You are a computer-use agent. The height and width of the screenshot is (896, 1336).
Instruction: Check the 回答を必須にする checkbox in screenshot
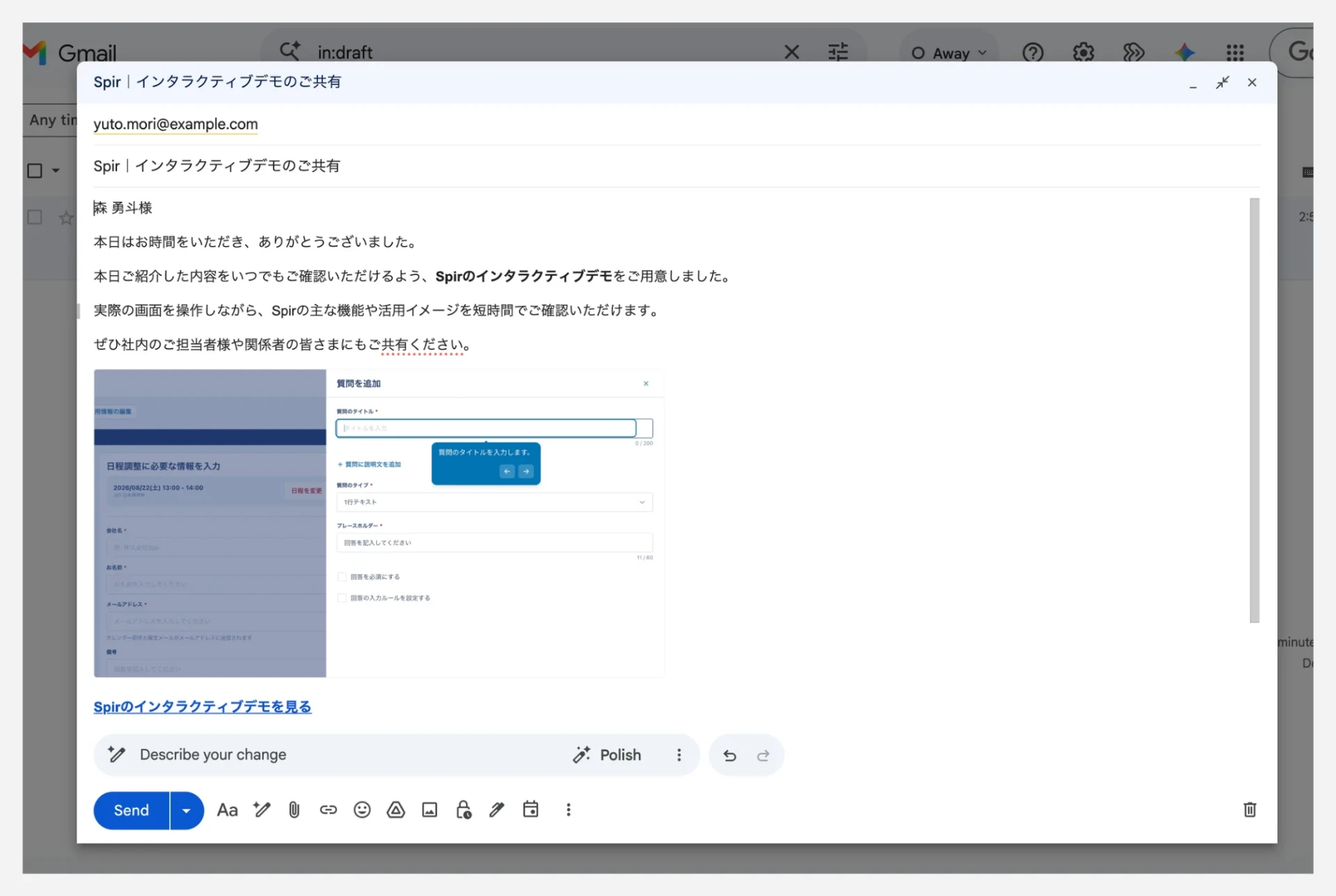tap(342, 577)
